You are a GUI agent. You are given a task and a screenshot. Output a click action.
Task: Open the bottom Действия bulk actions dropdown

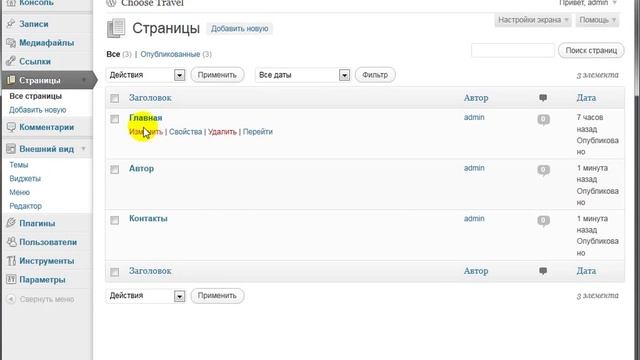point(145,296)
